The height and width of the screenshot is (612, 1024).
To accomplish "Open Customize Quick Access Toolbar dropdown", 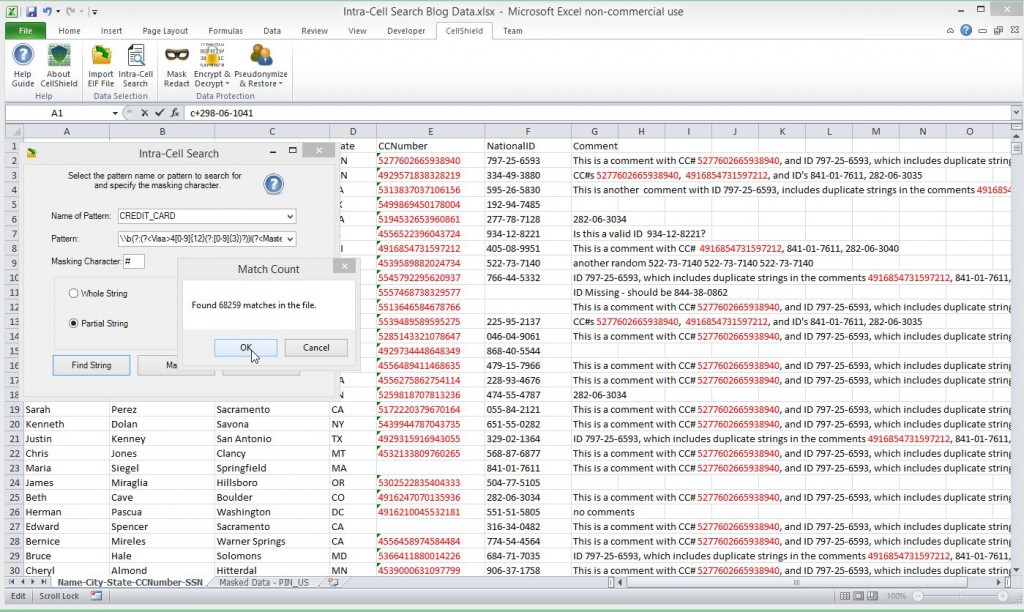I will click(94, 12).
